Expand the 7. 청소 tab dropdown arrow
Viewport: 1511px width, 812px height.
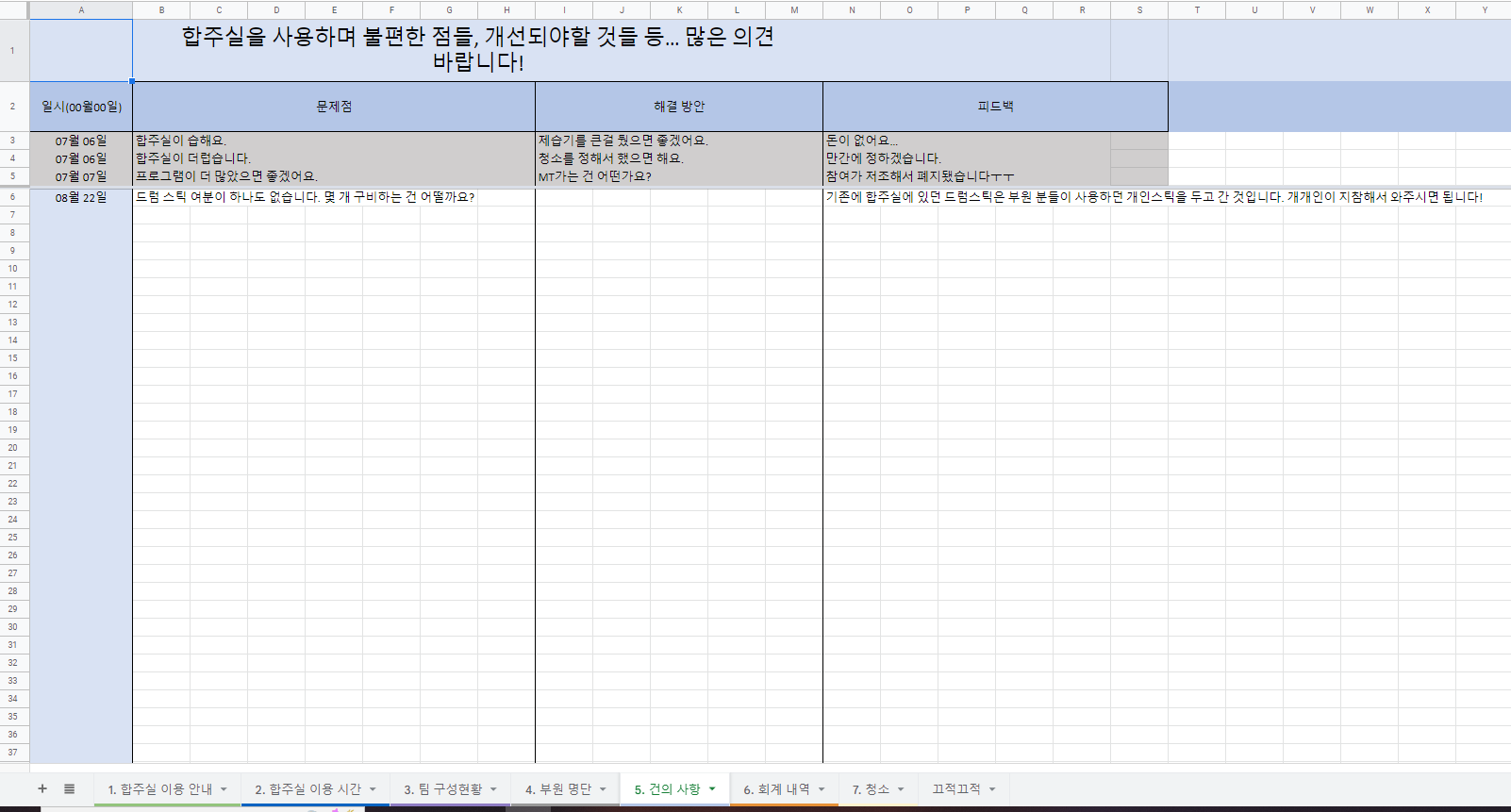point(901,789)
